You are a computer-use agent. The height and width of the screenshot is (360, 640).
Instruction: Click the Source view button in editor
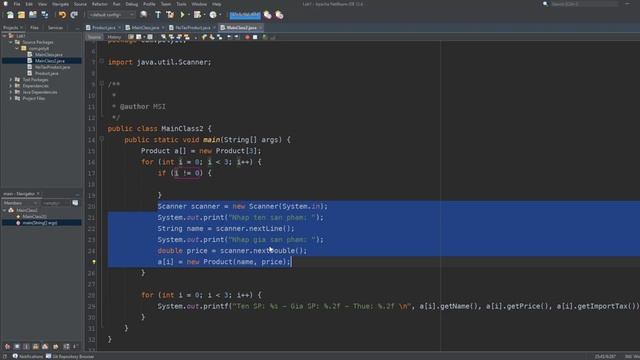coord(94,37)
